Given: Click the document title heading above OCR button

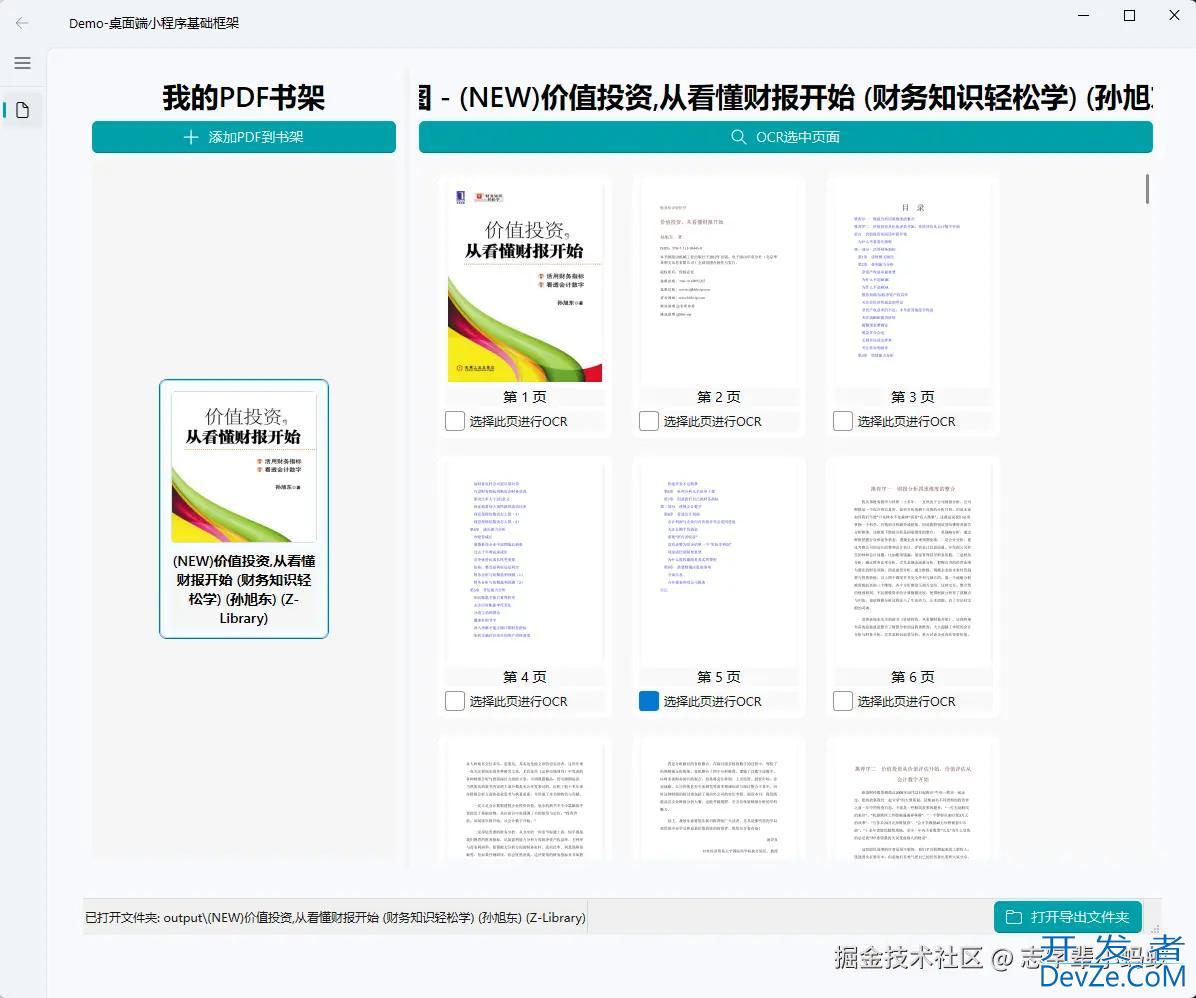Looking at the screenshot, I should point(786,98).
